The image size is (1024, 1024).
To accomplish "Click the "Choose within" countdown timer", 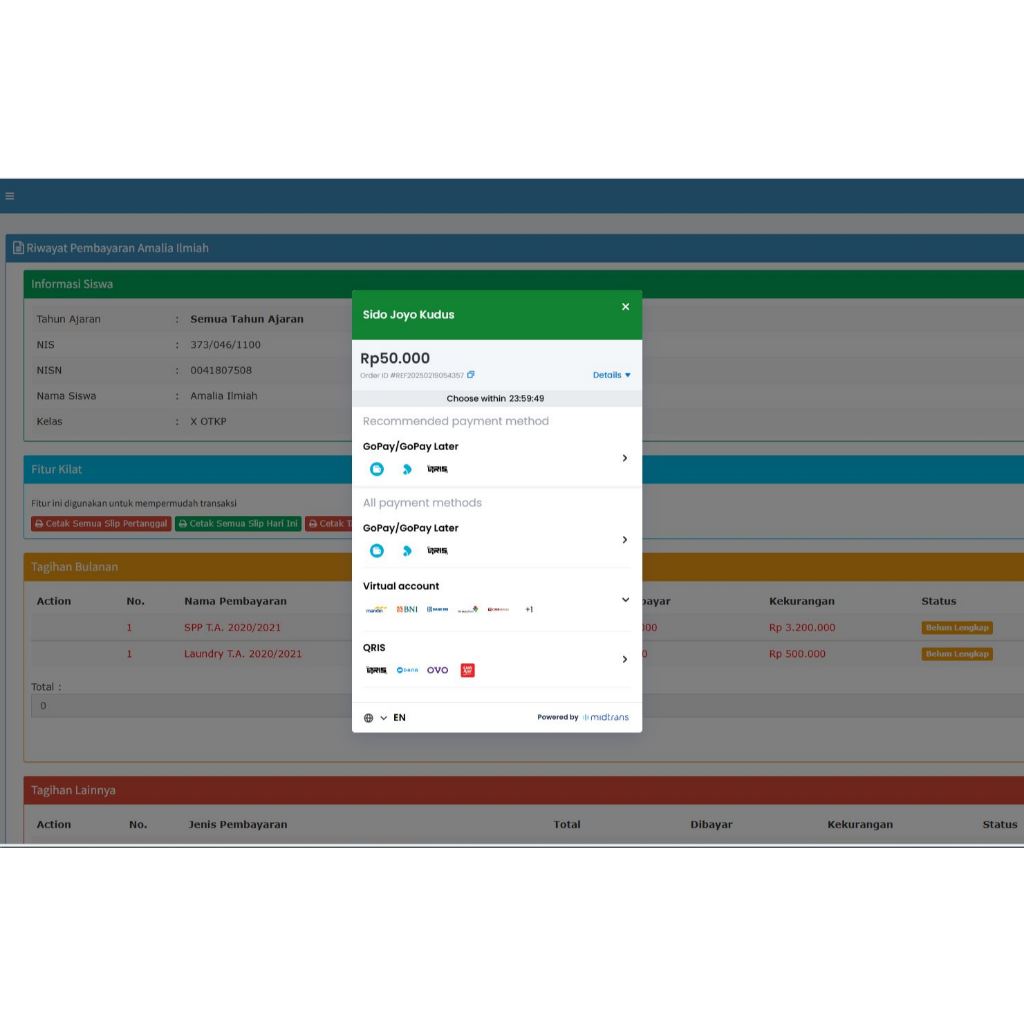I will 496,398.
